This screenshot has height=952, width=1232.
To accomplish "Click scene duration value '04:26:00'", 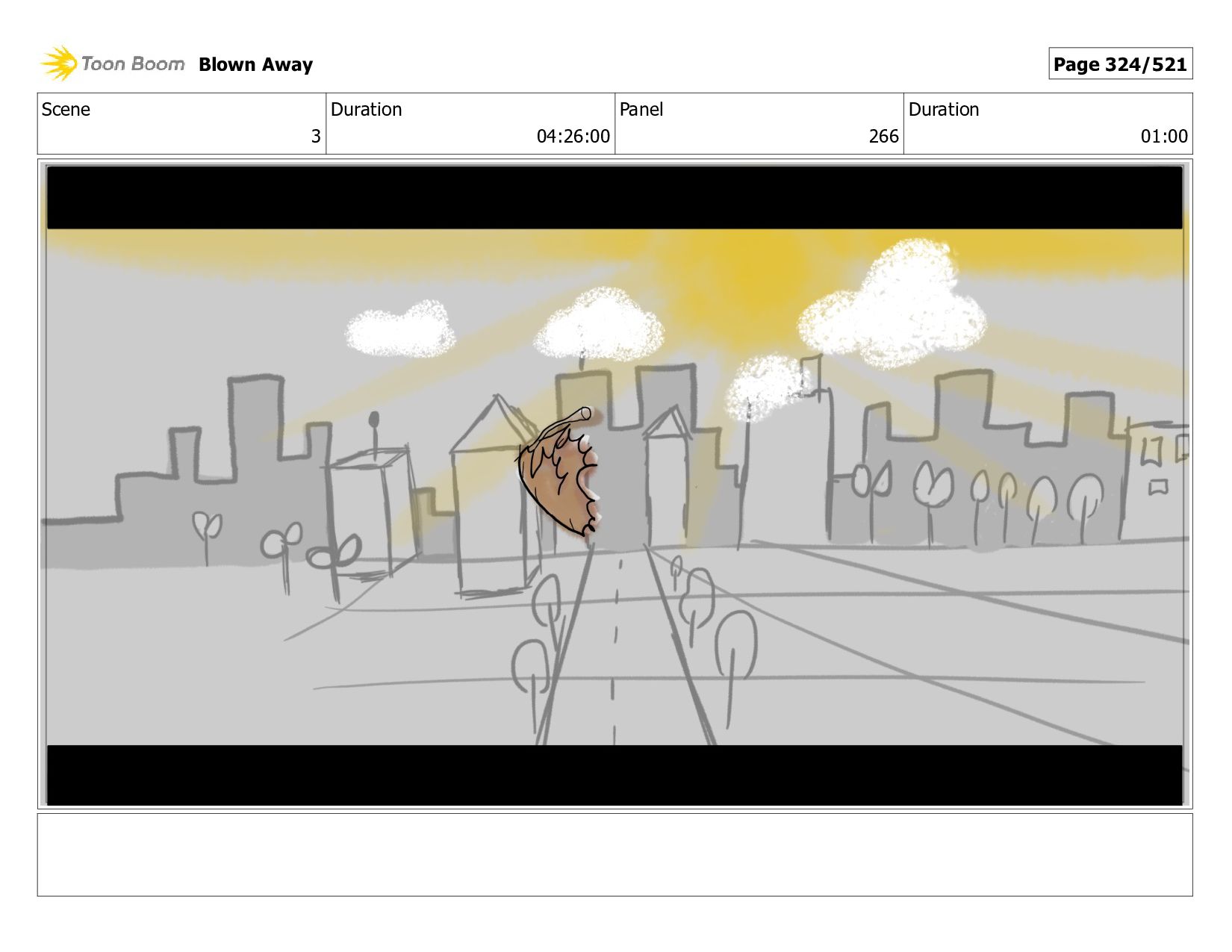I will [573, 137].
